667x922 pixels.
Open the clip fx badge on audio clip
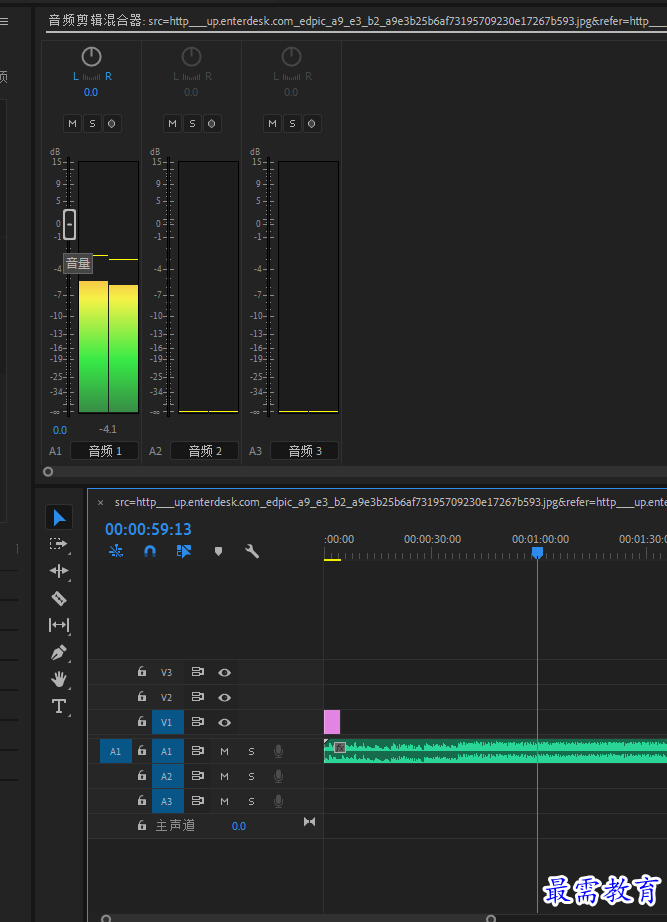click(340, 748)
